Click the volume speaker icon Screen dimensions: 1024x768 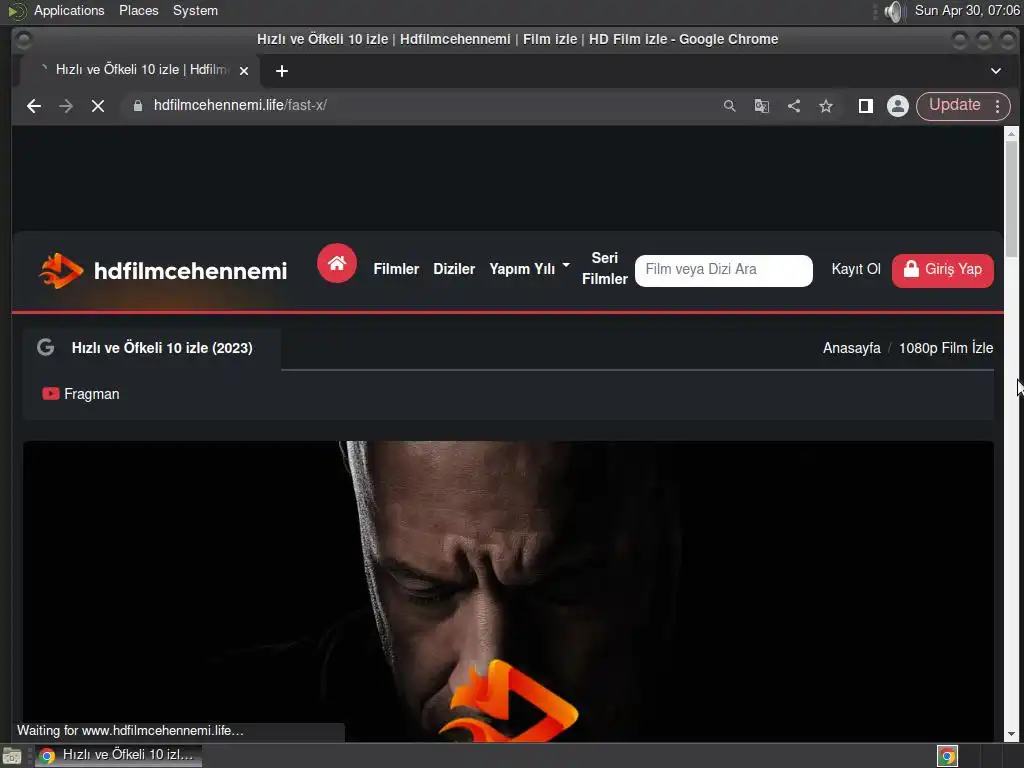pyautogui.click(x=893, y=11)
